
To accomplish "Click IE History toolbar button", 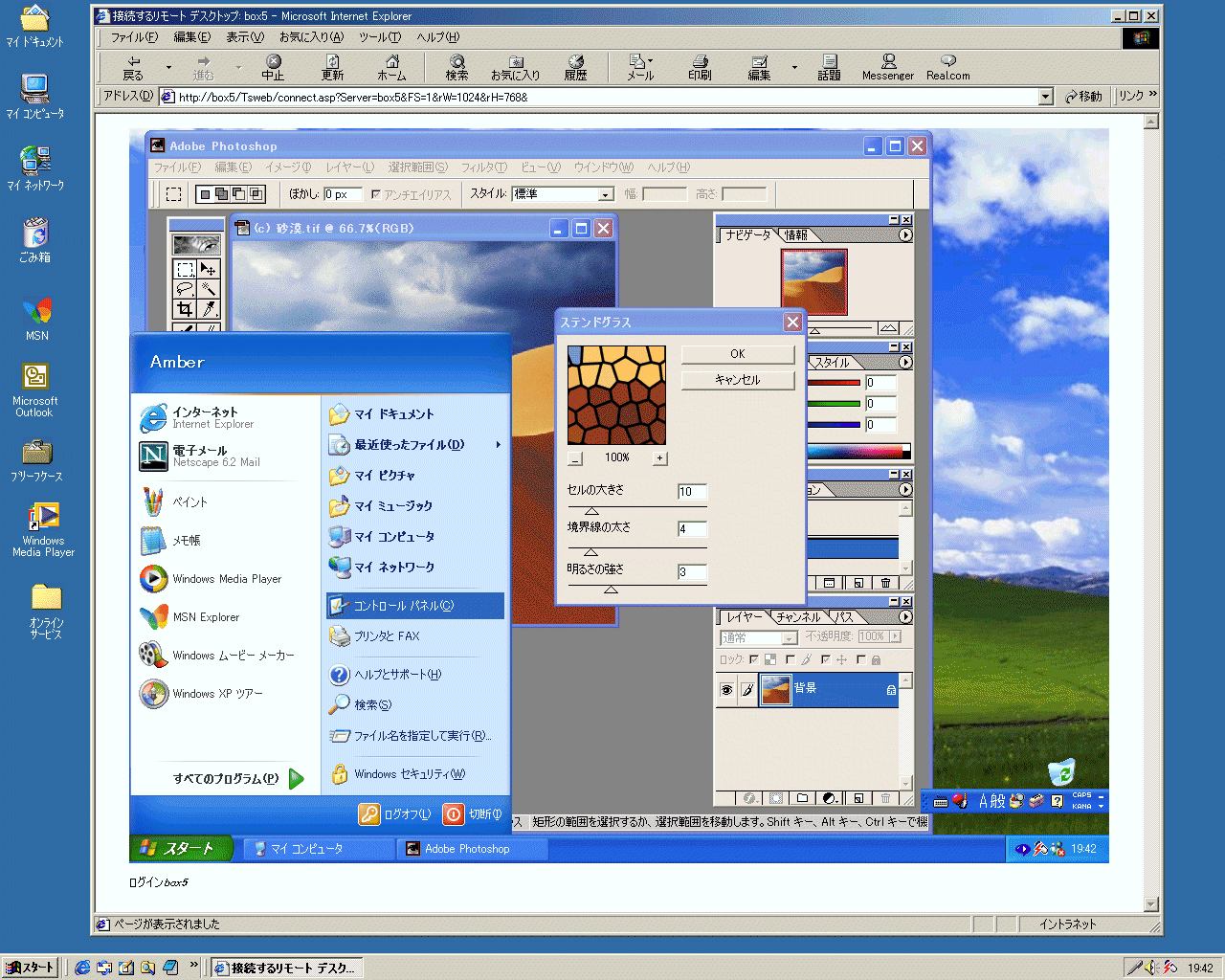I will tap(575, 67).
